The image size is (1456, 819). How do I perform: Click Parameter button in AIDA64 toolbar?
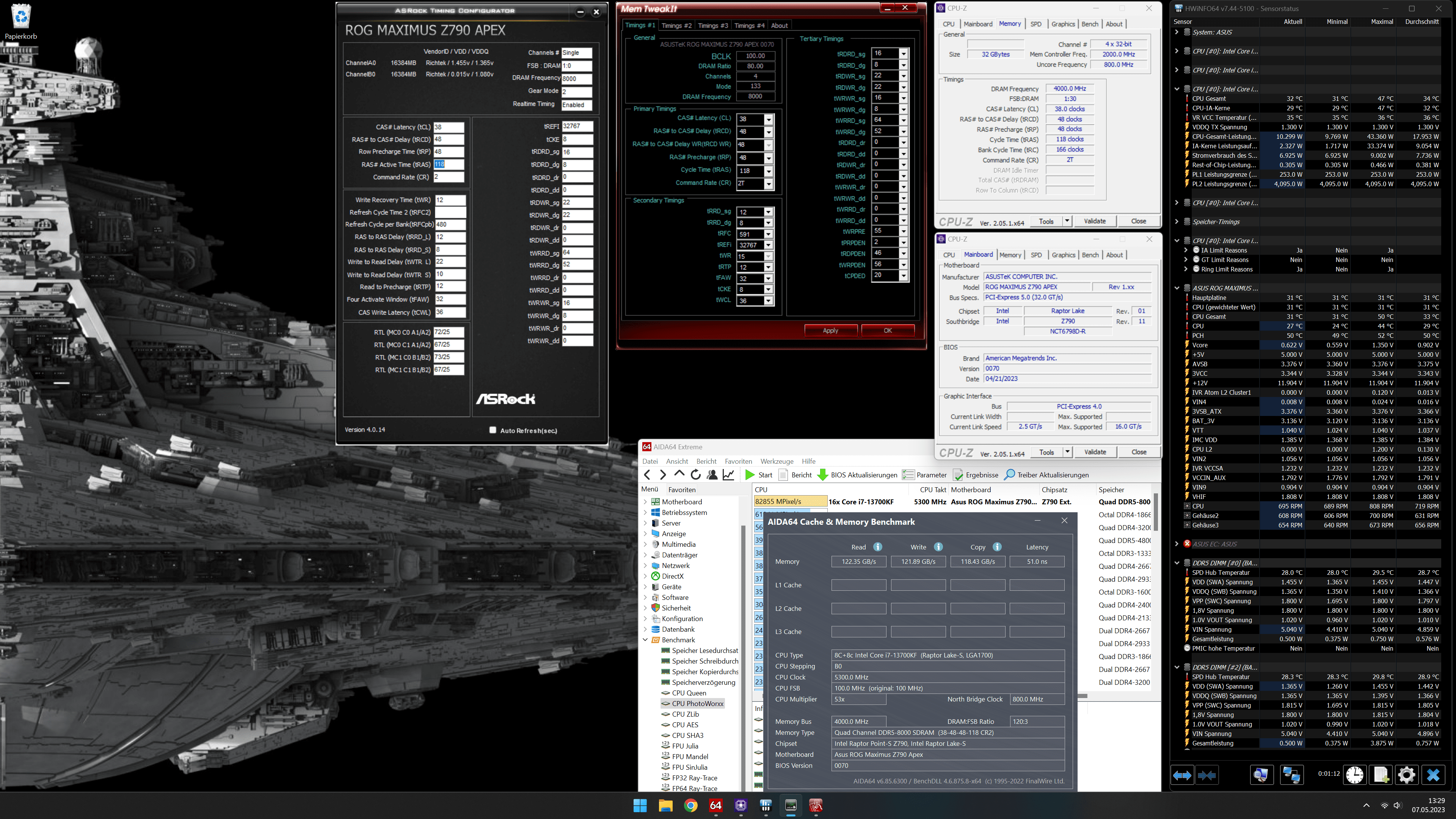(925, 475)
